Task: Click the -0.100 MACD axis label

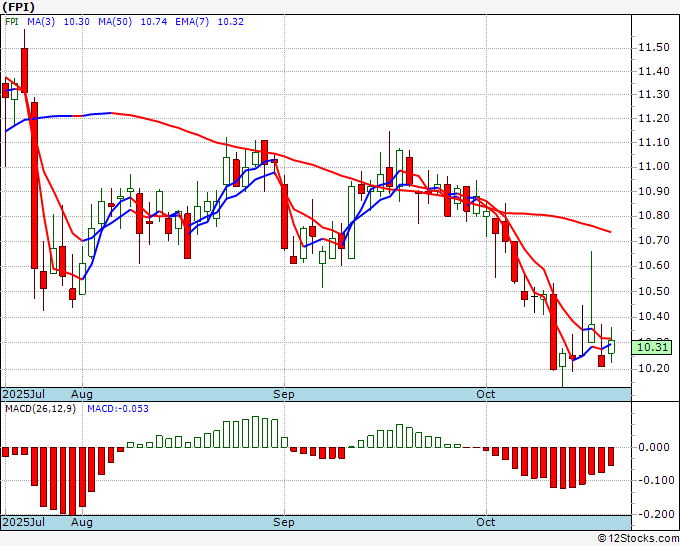Action: click(654, 480)
